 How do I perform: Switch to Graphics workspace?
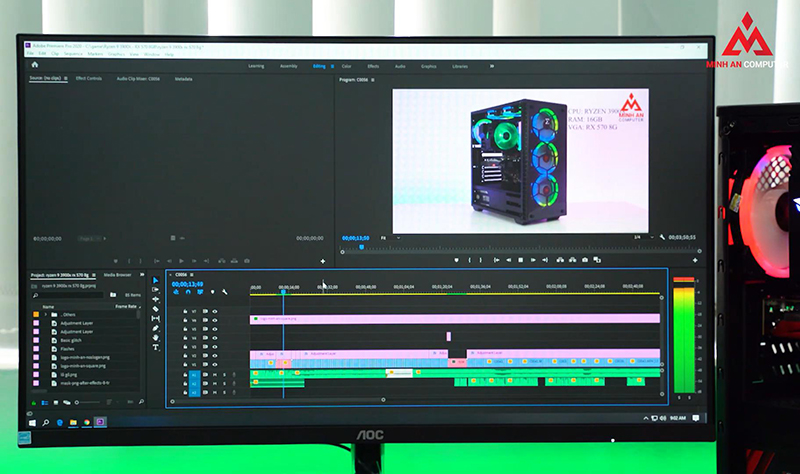[x=429, y=66]
